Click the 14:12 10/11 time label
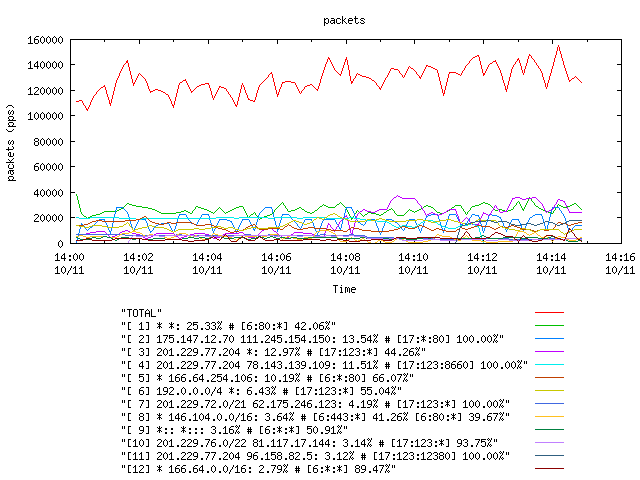 click(x=482, y=264)
